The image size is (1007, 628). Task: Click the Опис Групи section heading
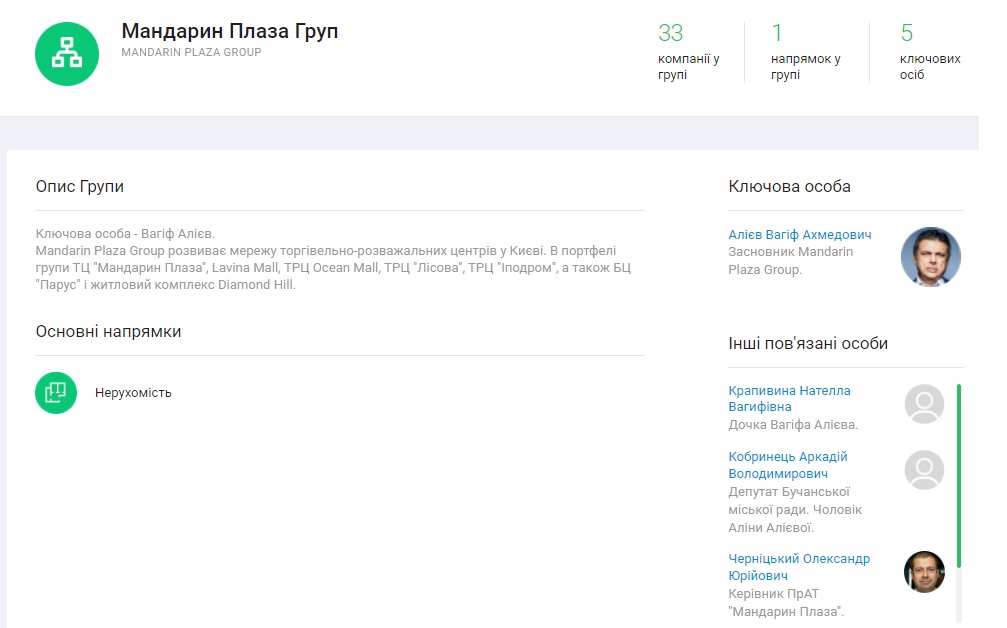(80, 187)
